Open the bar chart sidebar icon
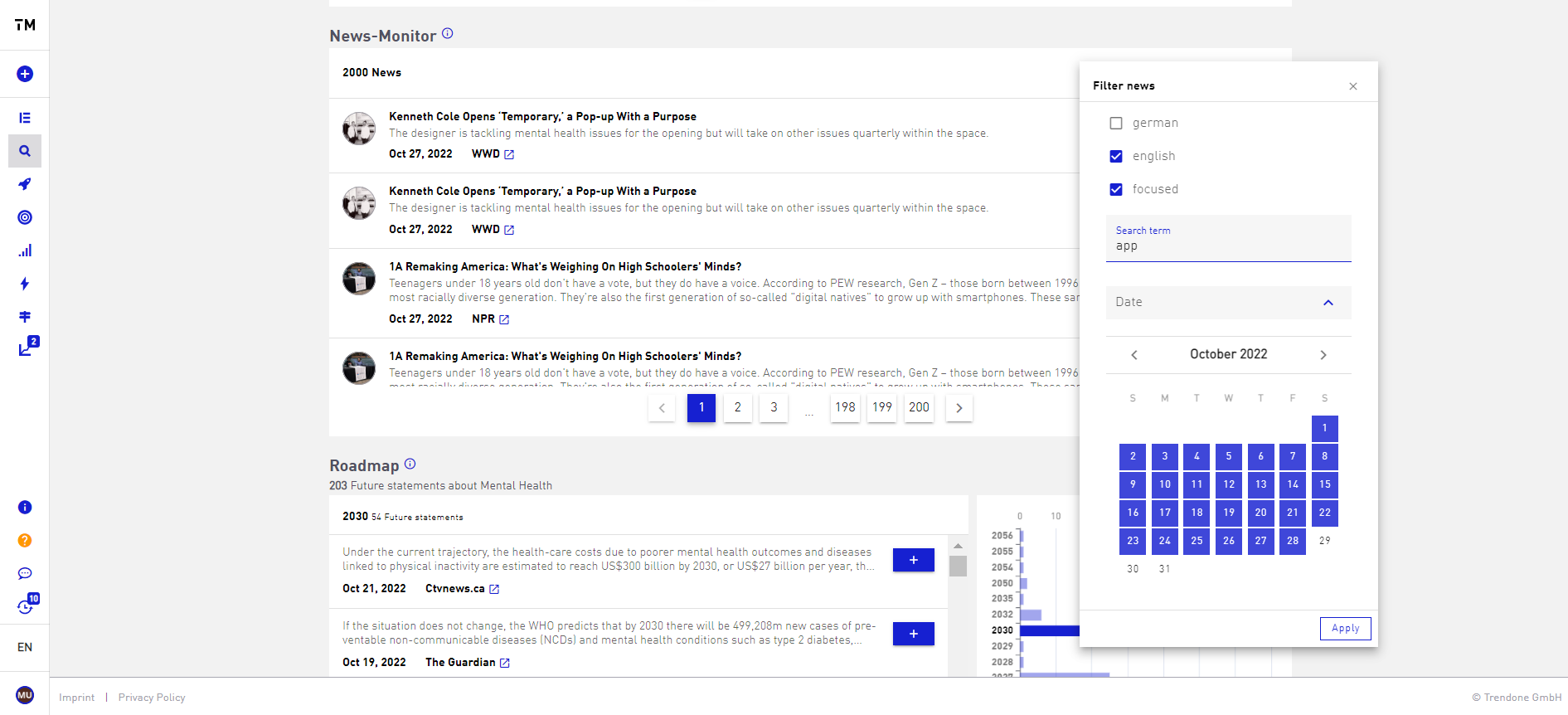1568x715 pixels. (25, 250)
